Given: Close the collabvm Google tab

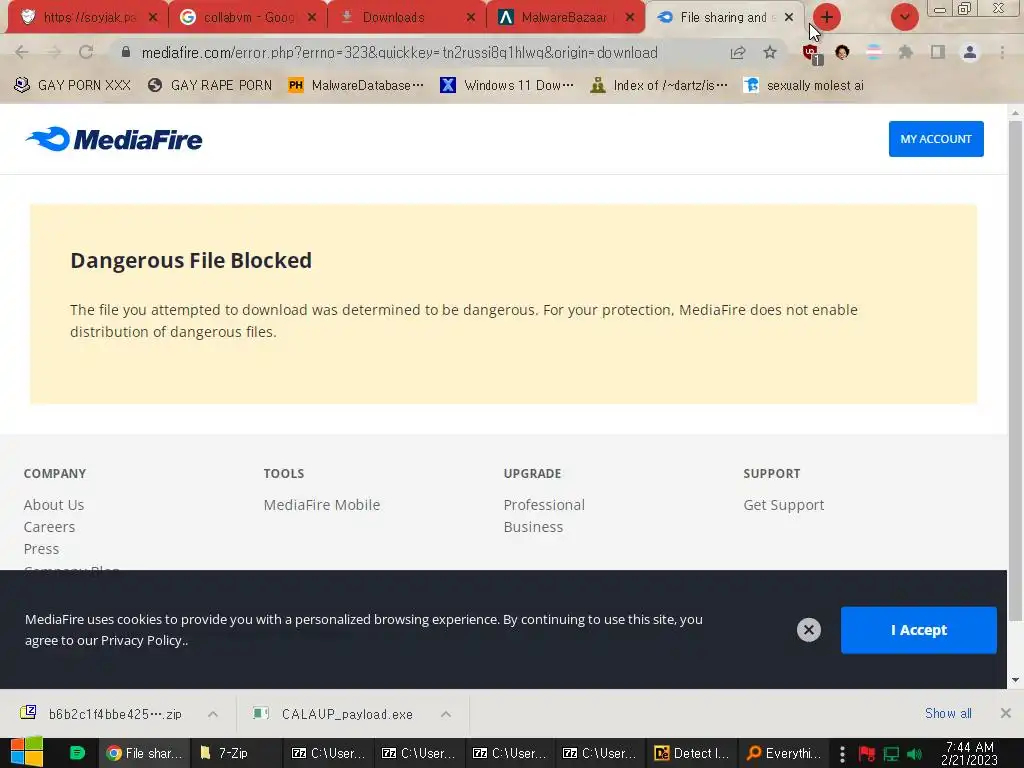Looking at the screenshot, I should pyautogui.click(x=312, y=18).
